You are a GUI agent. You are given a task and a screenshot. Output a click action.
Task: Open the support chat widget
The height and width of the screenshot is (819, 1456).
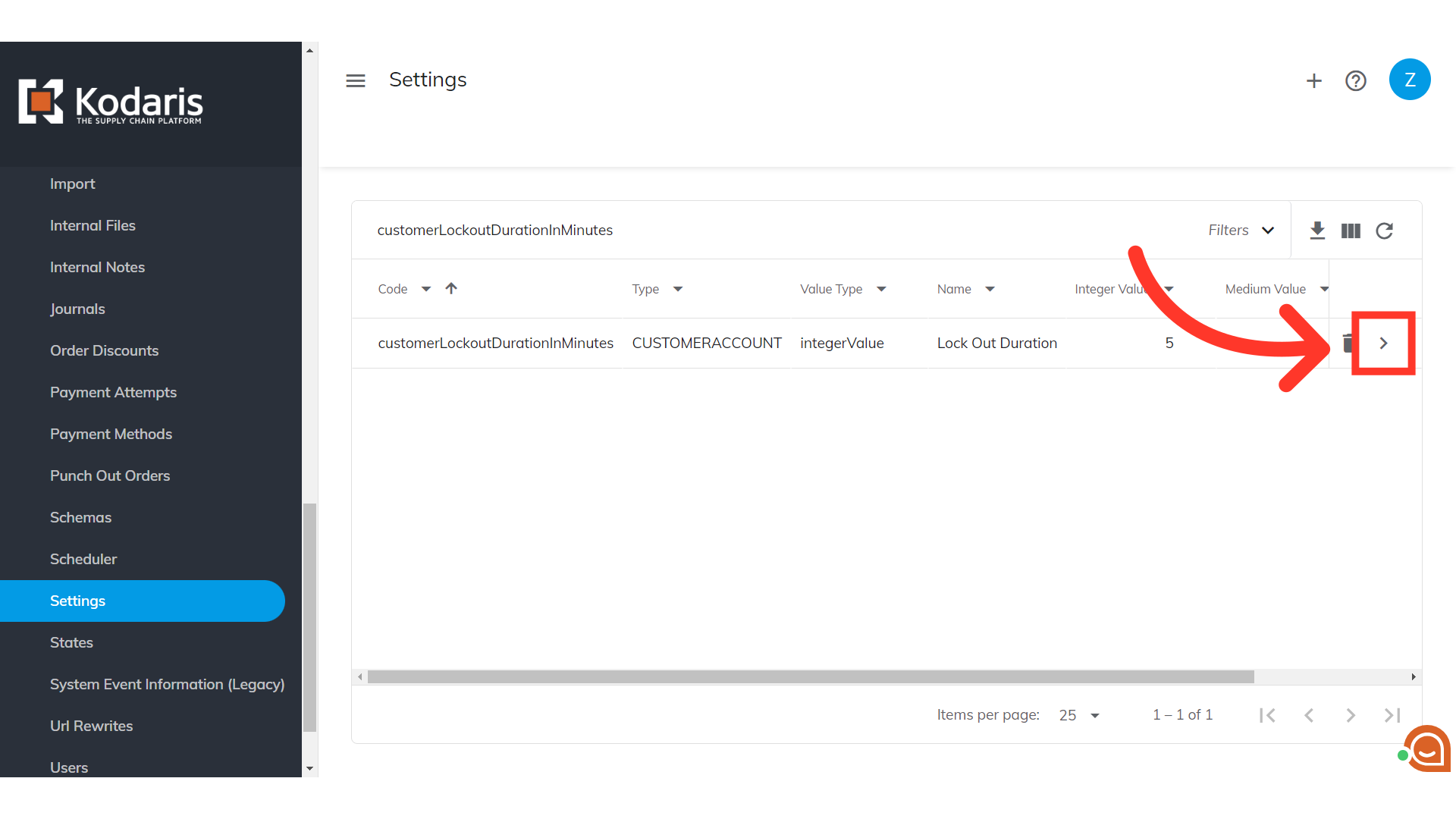click(1426, 749)
